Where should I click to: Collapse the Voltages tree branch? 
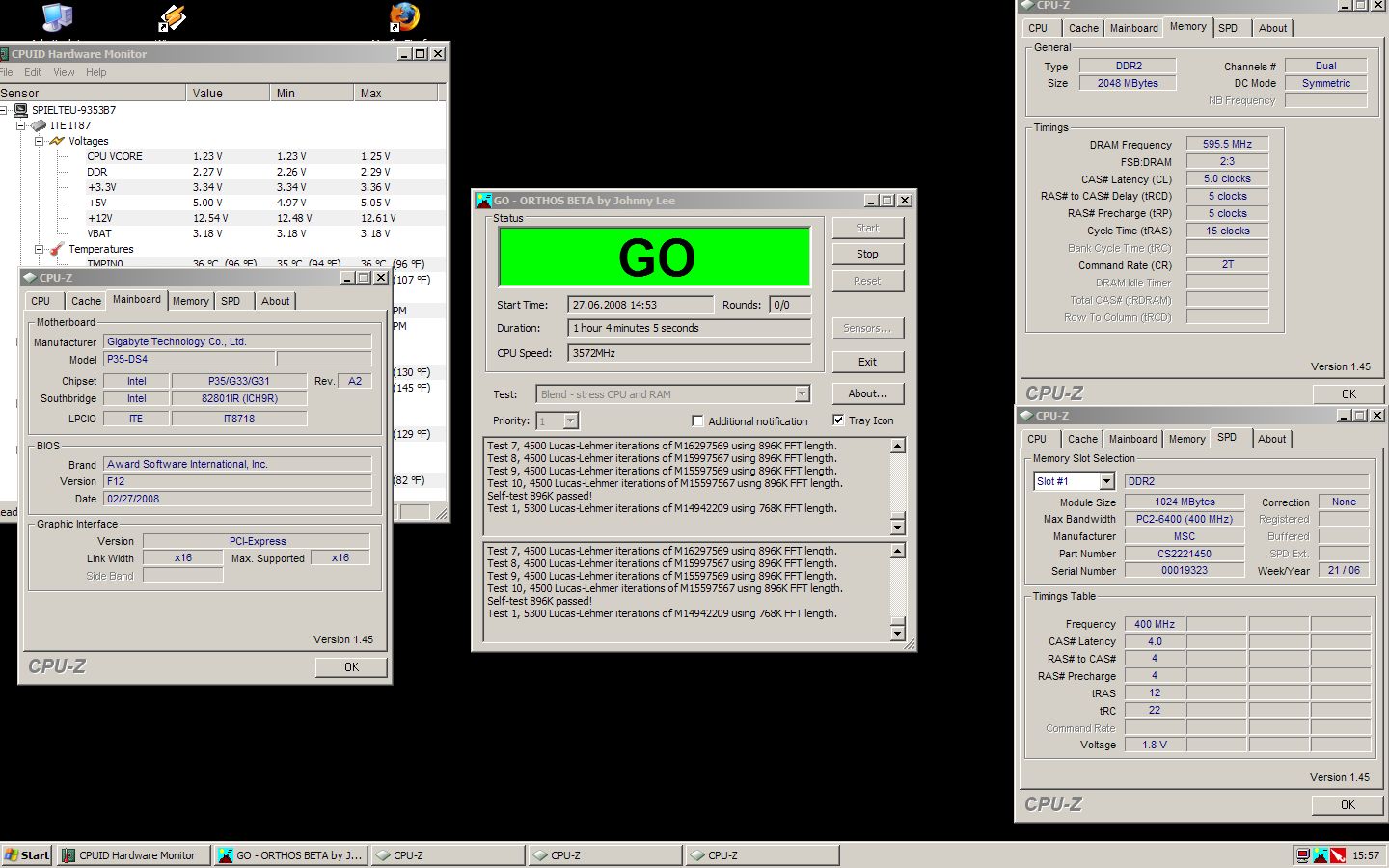[x=39, y=141]
